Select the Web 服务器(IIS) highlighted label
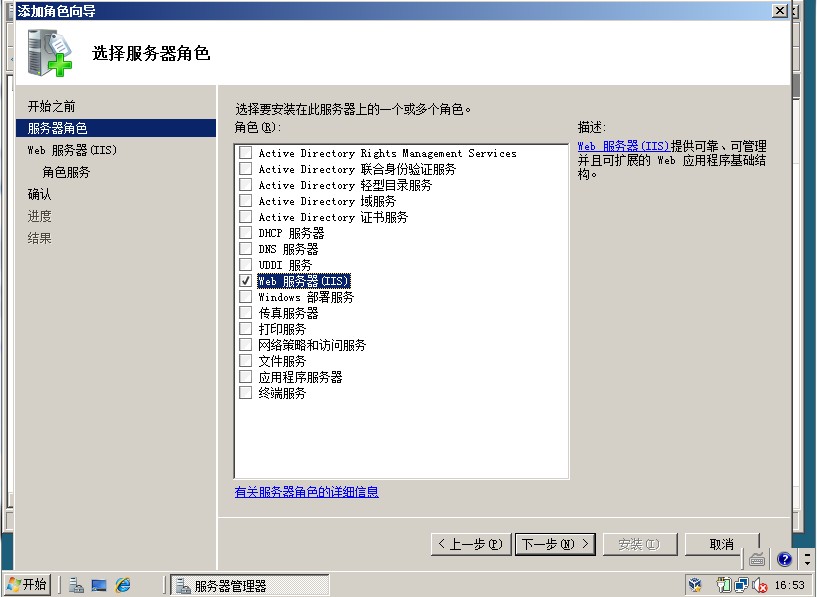Image resolution: width=817 pixels, height=597 pixels. (304, 281)
